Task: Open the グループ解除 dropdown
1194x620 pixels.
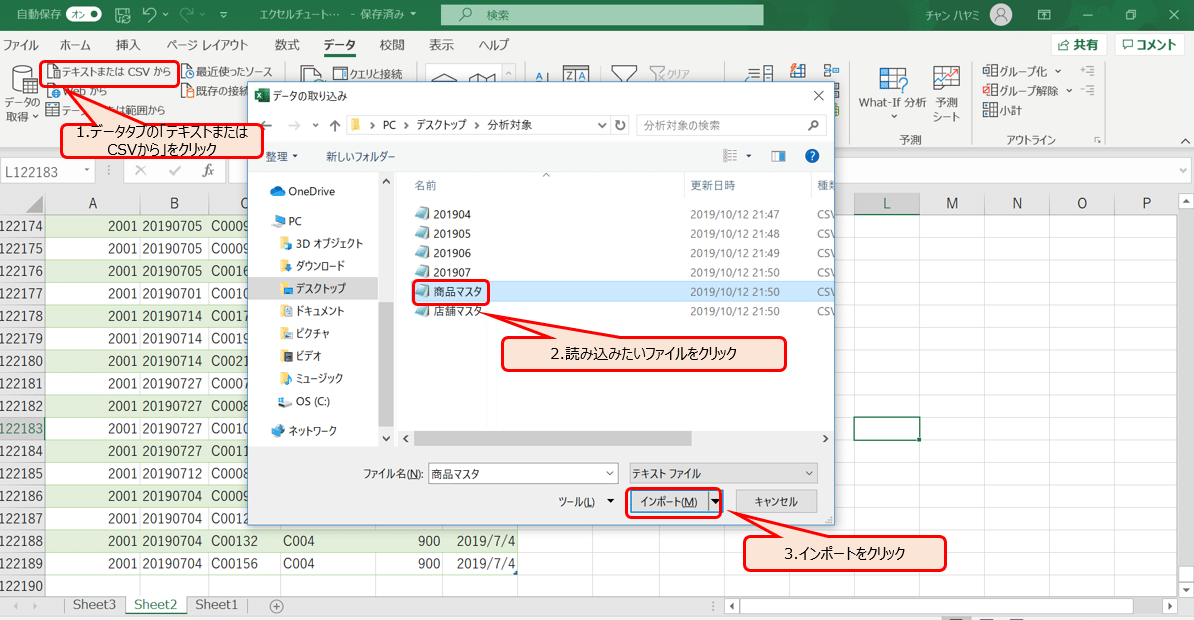Action: point(1069,91)
